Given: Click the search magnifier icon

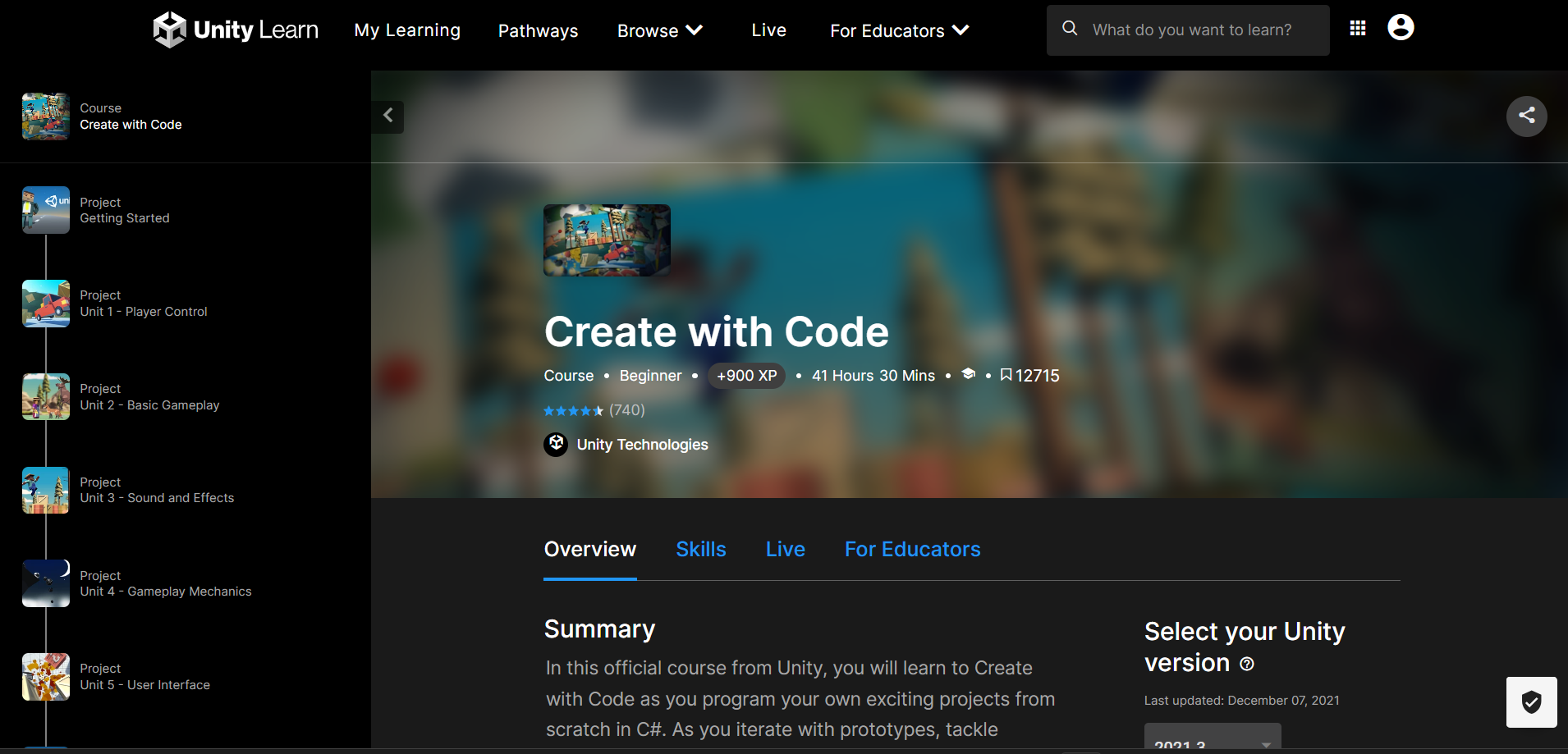Looking at the screenshot, I should [1070, 29].
